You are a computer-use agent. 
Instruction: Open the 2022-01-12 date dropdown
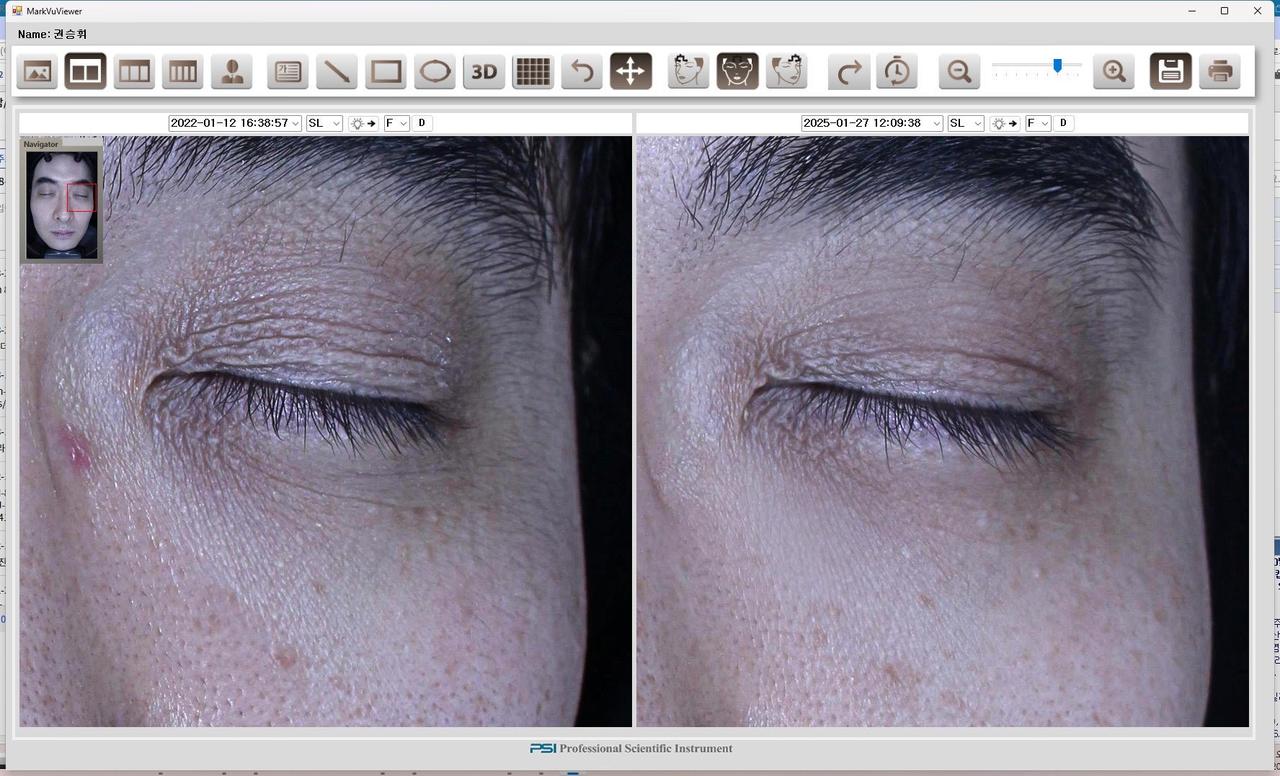coord(235,123)
